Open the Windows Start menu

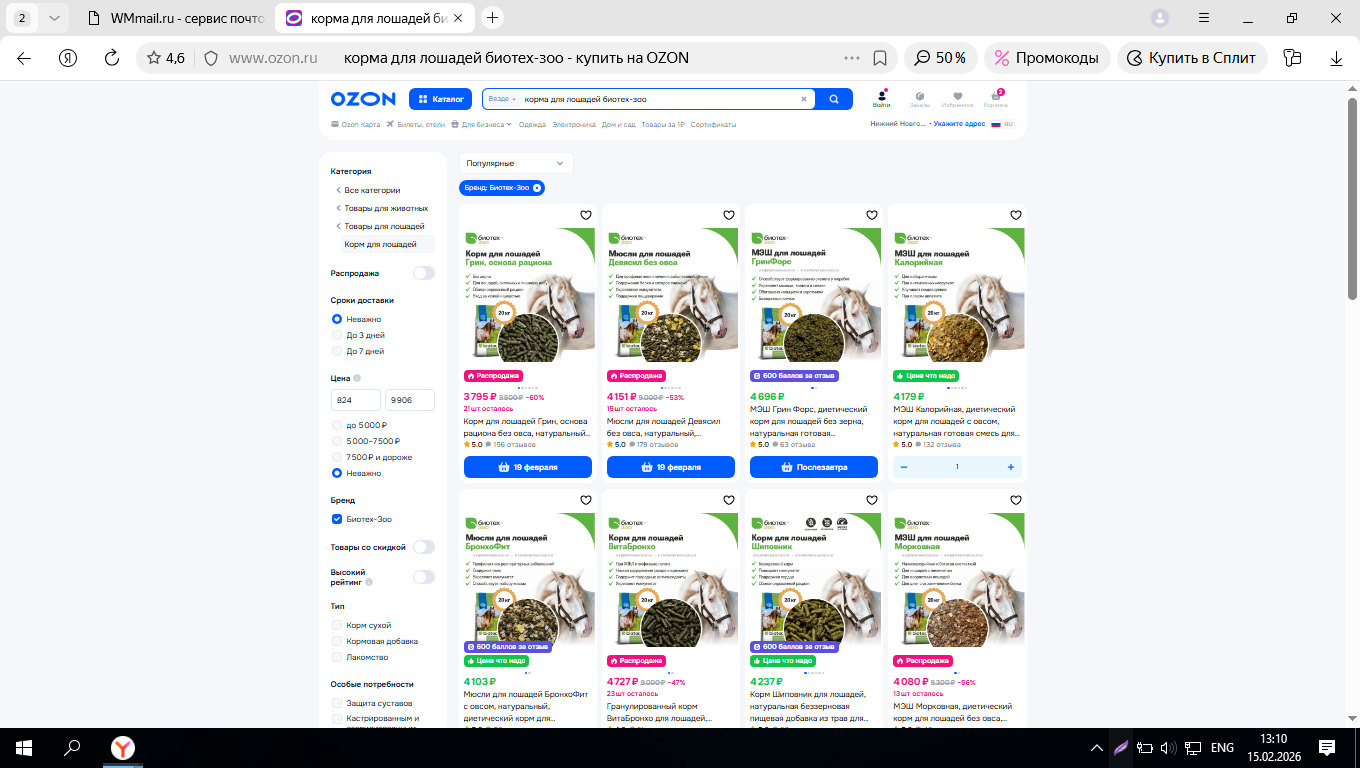click(x=23, y=747)
